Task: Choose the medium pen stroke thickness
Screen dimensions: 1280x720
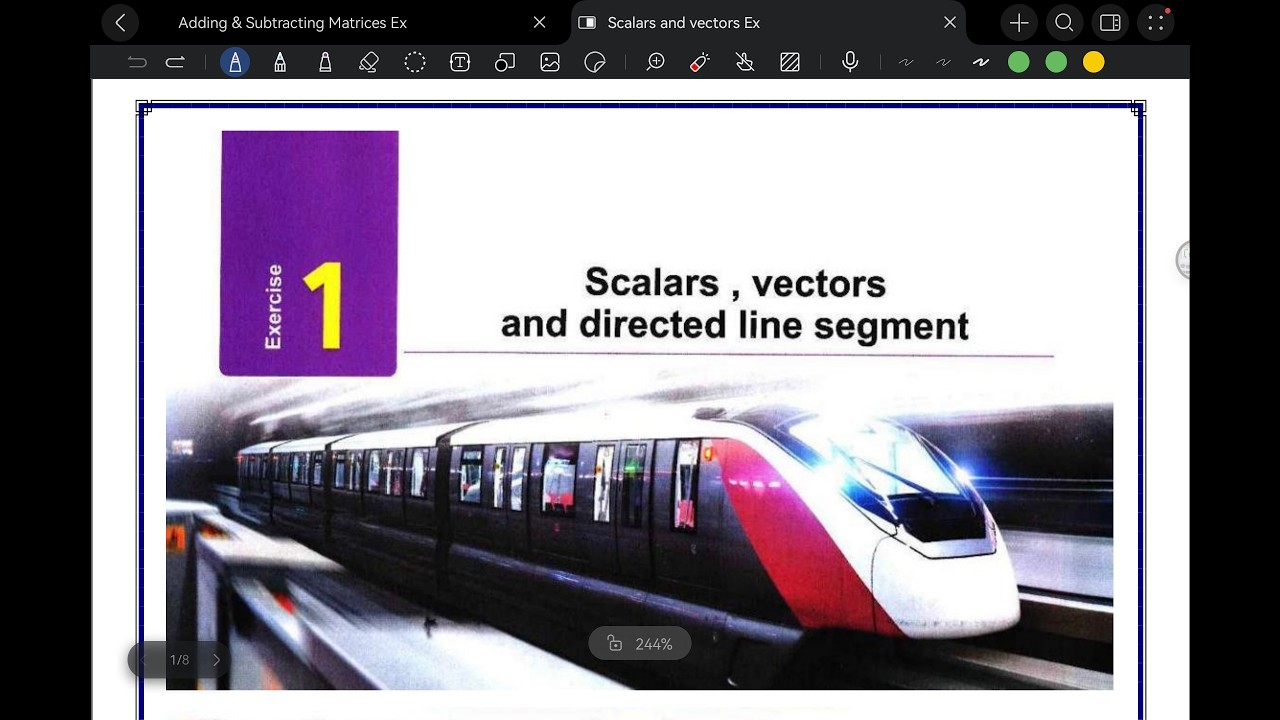Action: click(x=943, y=62)
